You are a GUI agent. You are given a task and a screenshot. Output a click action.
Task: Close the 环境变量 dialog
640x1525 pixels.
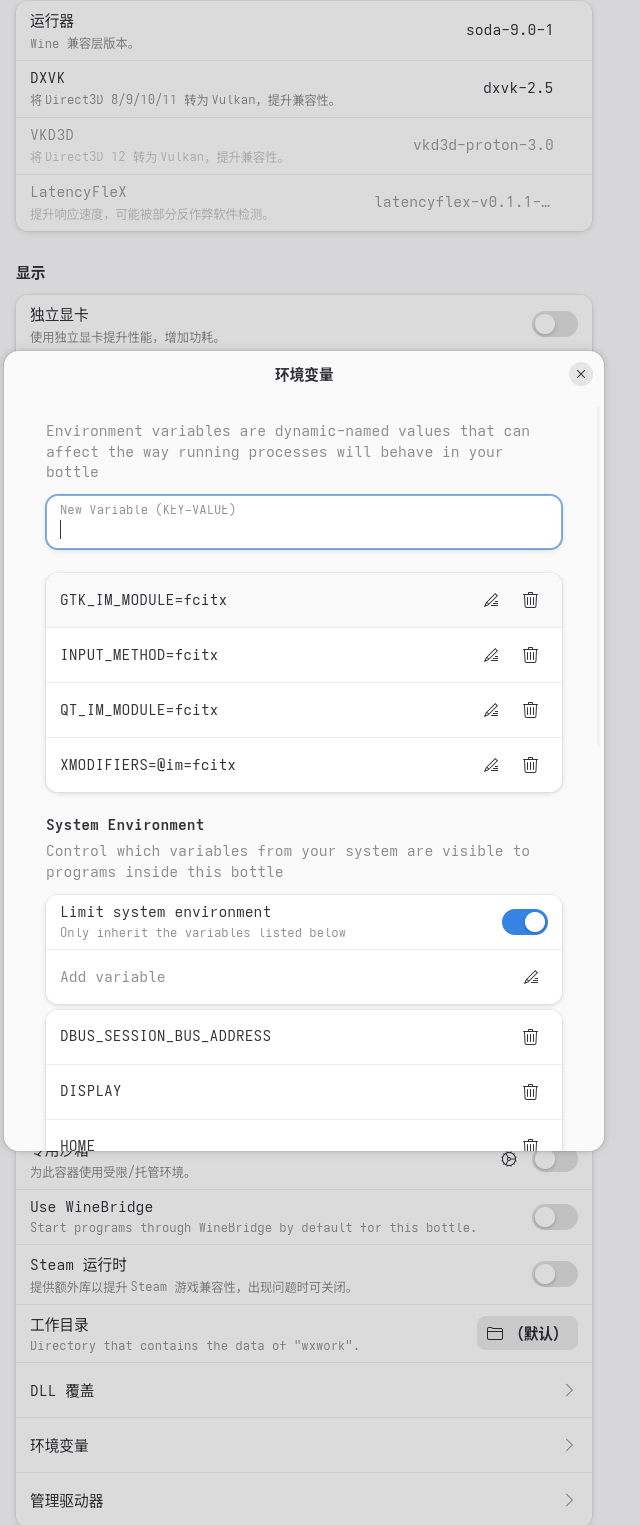click(581, 374)
